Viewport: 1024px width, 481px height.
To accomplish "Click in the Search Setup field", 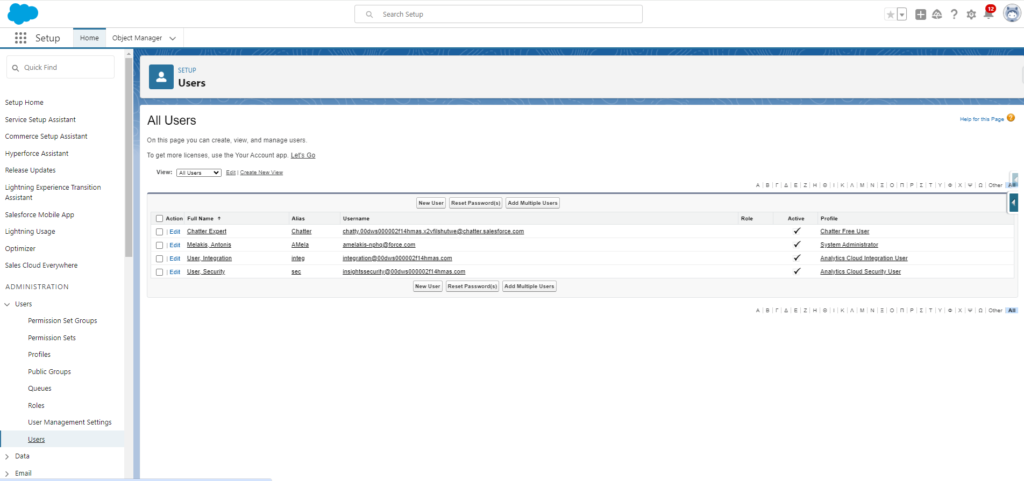I will 498,14.
